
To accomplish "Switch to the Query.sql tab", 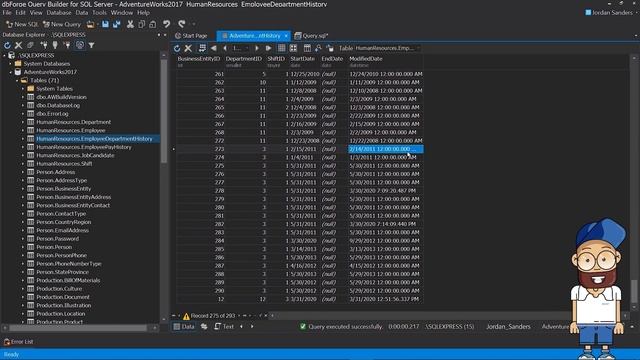I will pyautogui.click(x=311, y=36).
